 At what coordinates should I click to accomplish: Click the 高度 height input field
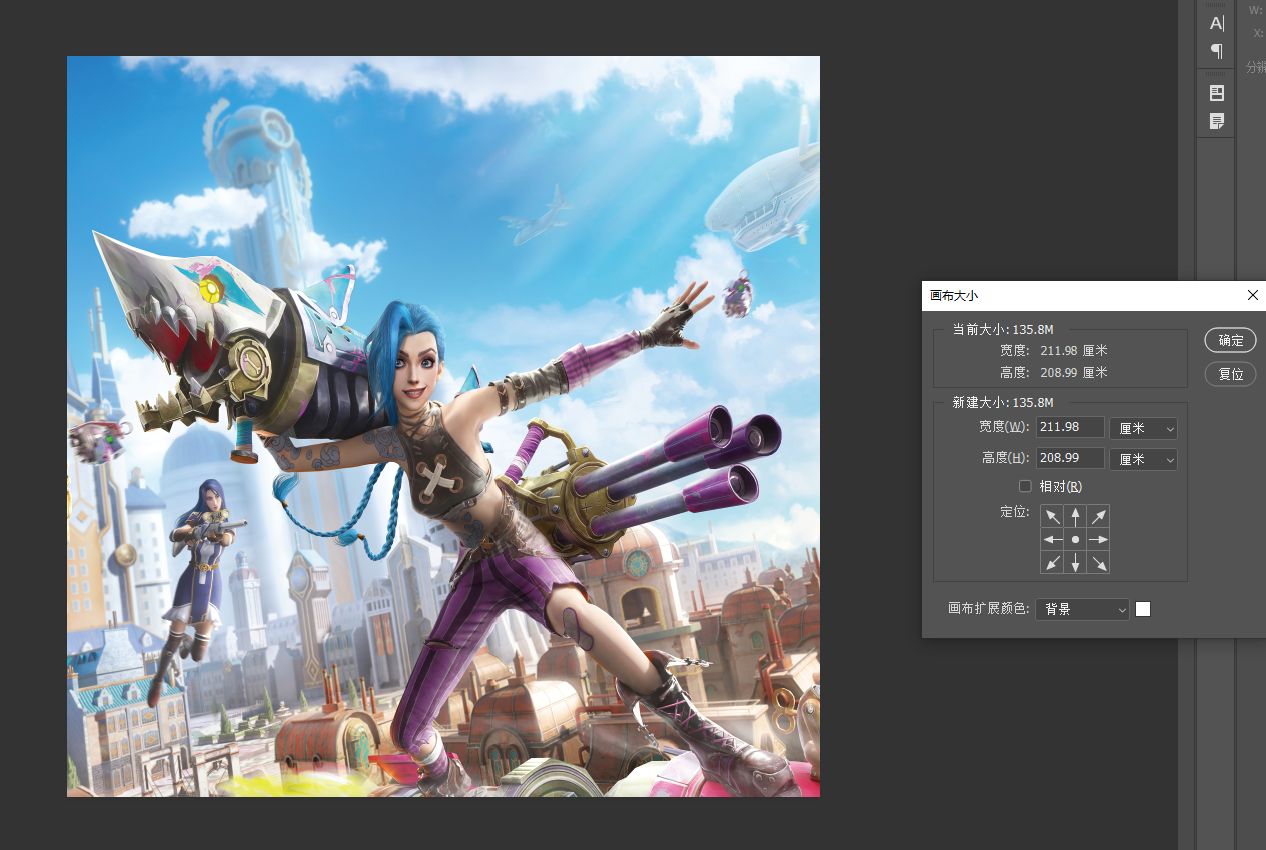pos(1070,459)
